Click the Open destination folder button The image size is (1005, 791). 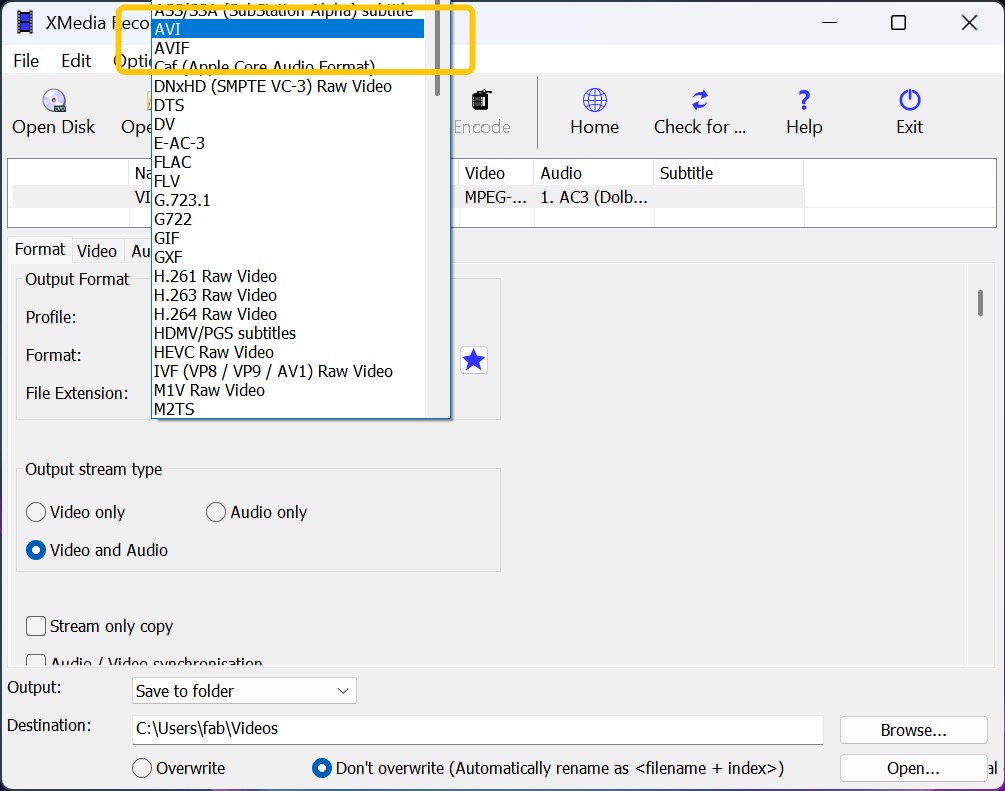(912, 768)
